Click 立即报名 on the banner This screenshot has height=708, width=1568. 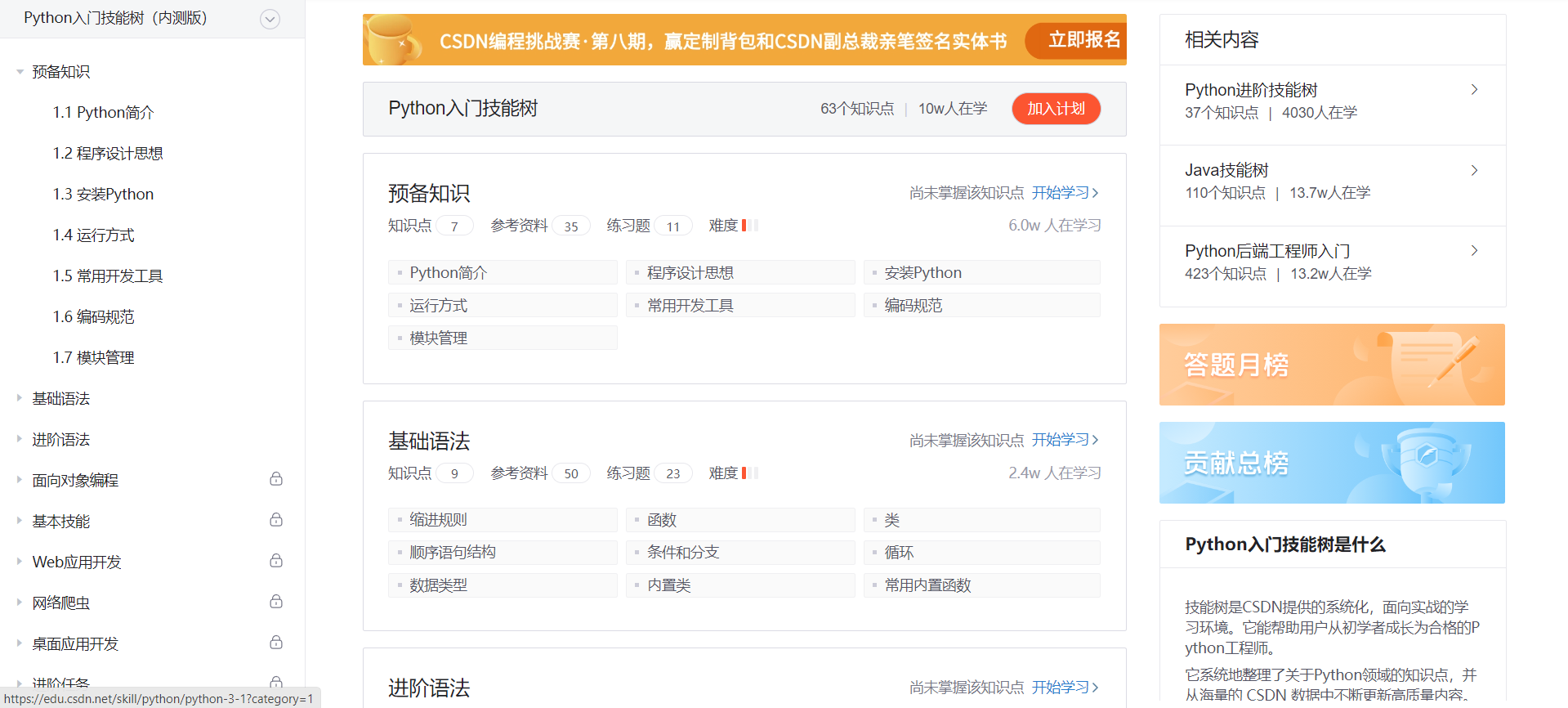[x=1083, y=40]
